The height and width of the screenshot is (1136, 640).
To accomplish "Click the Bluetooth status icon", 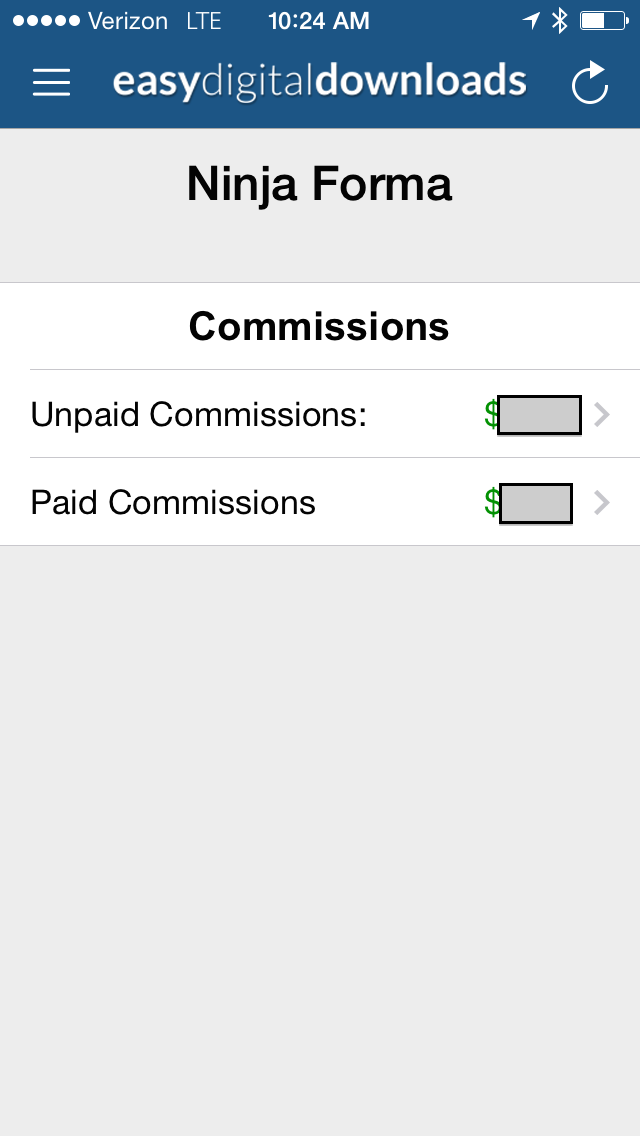I will coord(560,21).
